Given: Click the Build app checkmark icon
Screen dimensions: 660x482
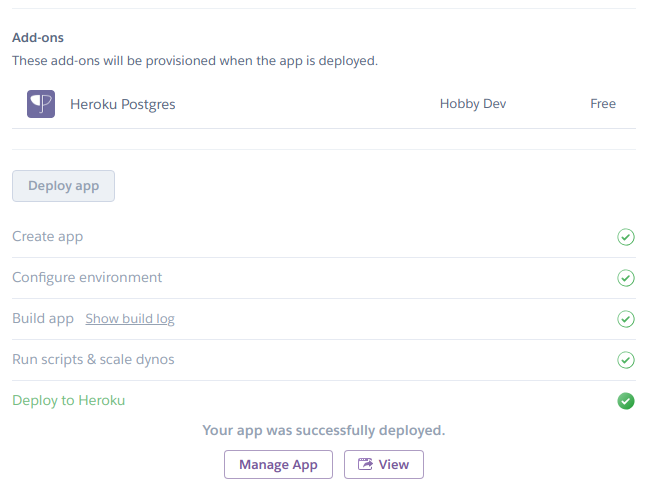Looking at the screenshot, I should [x=626, y=319].
